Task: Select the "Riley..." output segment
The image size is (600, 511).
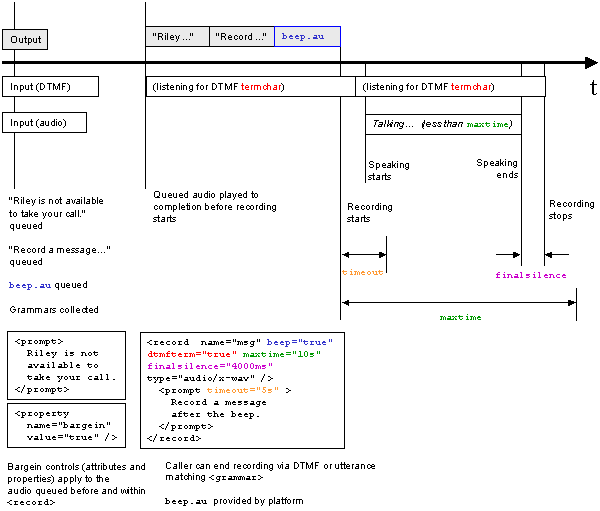Action: 177,37
